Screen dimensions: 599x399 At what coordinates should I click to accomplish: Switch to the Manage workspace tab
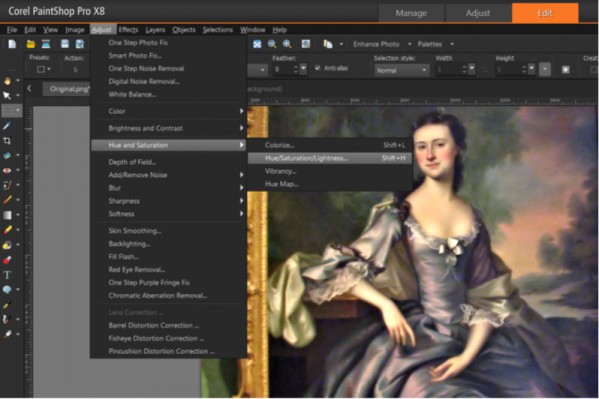click(411, 13)
